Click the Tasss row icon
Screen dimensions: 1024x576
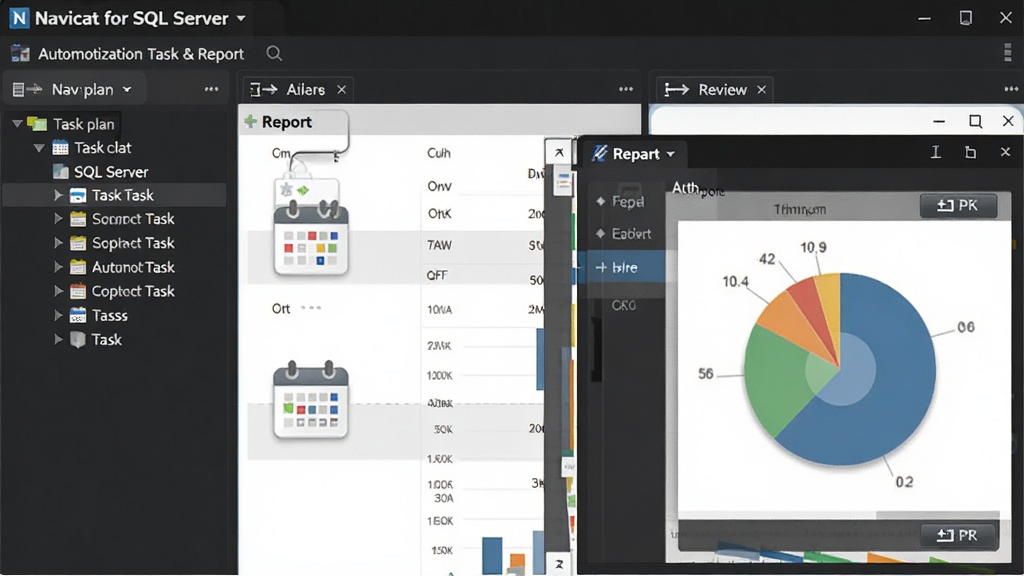(78, 315)
